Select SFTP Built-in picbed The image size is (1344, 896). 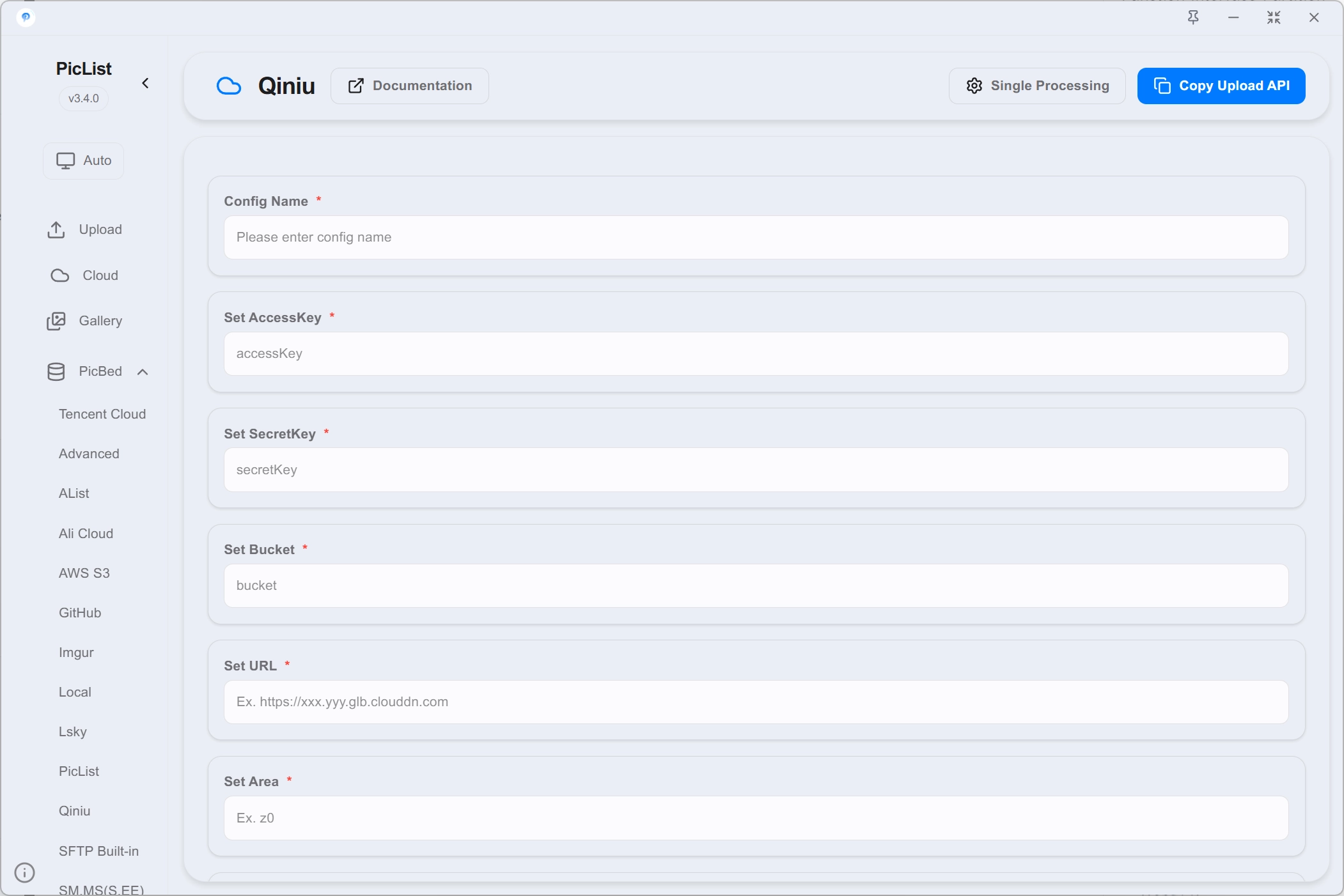coord(98,851)
